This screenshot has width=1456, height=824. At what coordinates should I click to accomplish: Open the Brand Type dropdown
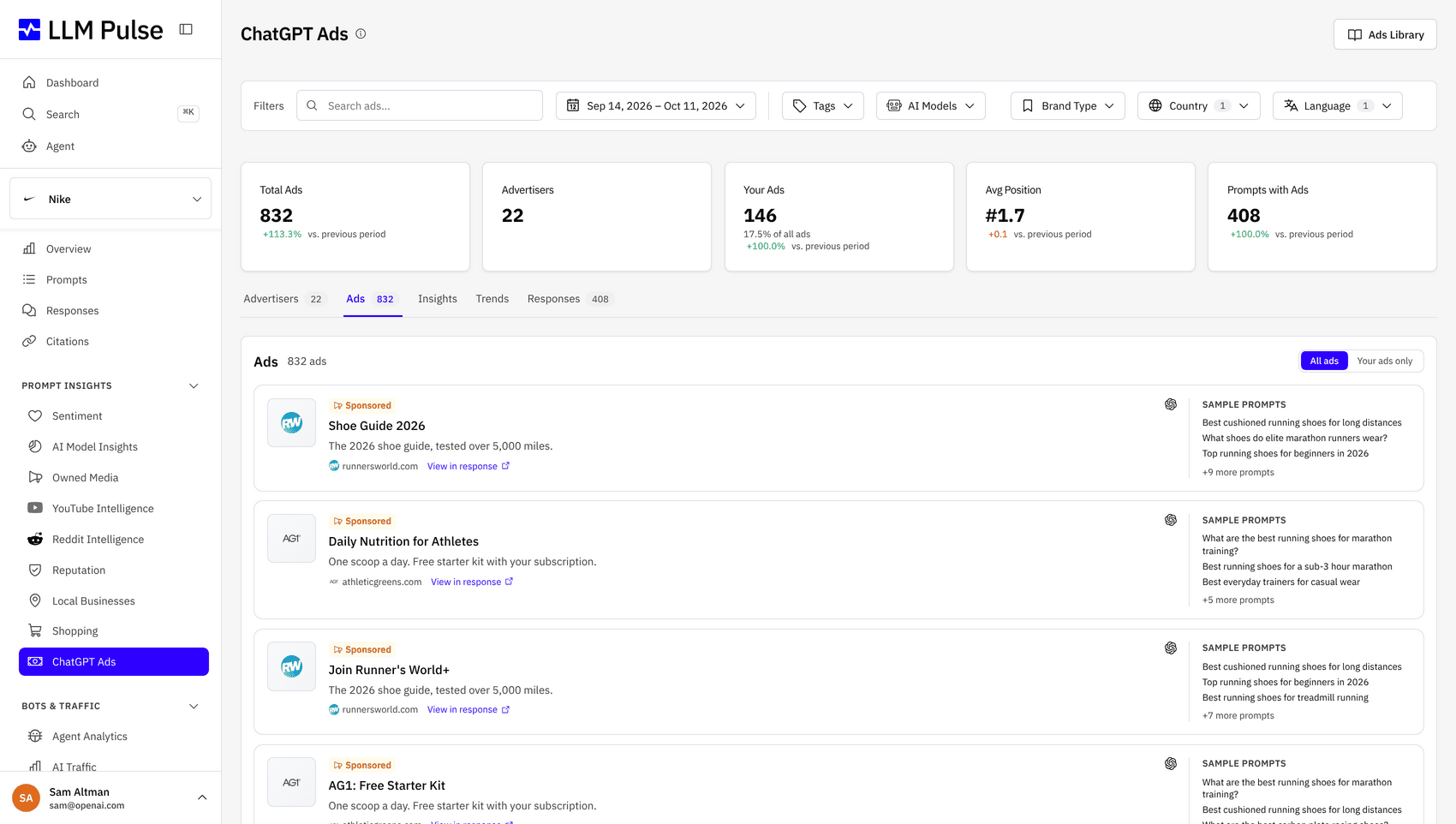tap(1068, 106)
